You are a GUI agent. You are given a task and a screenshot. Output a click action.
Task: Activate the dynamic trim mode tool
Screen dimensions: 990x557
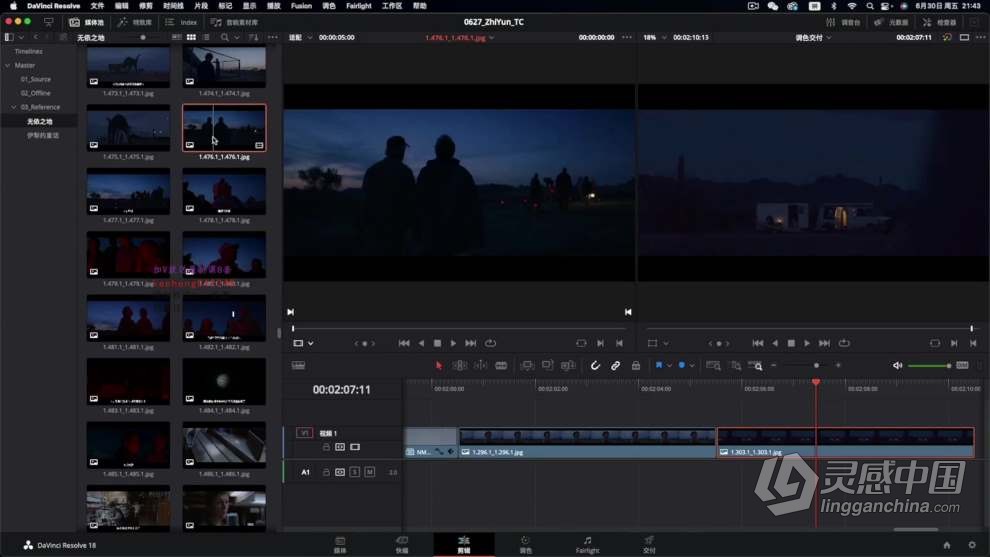480,366
